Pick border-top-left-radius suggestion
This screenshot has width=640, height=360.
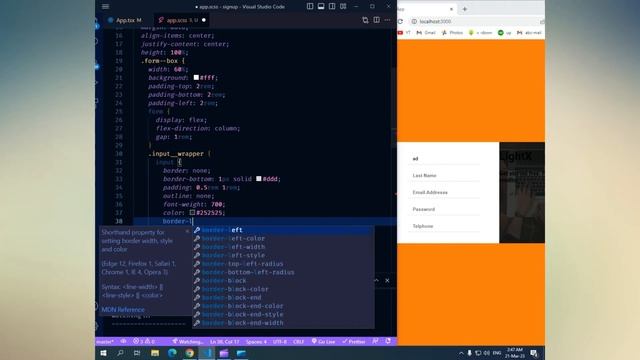pyautogui.click(x=283, y=264)
